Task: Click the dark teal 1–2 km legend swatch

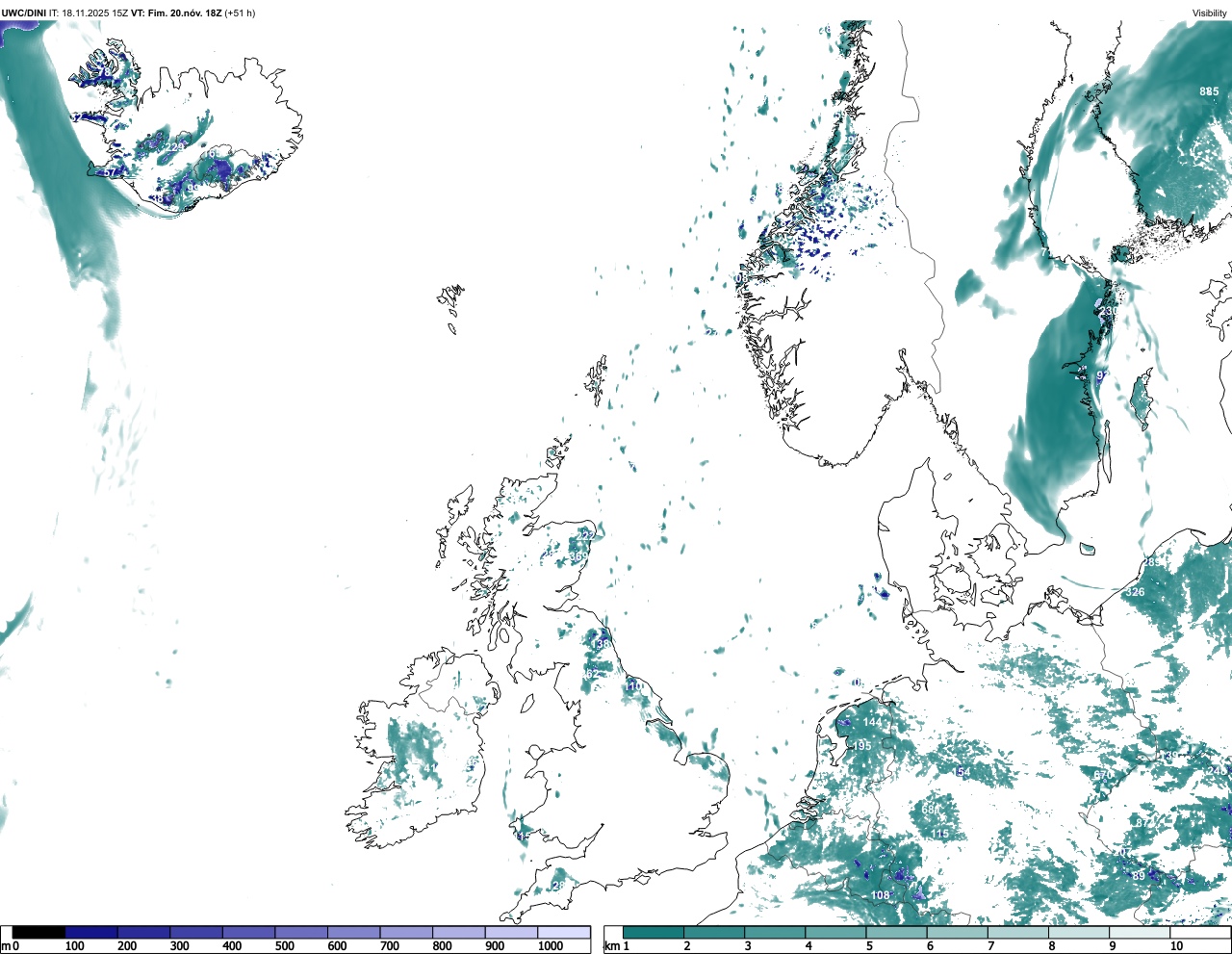Action: 654,932
